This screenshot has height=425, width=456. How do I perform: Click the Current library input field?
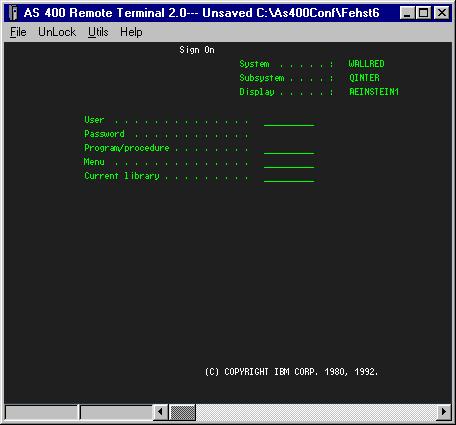tap(289, 176)
